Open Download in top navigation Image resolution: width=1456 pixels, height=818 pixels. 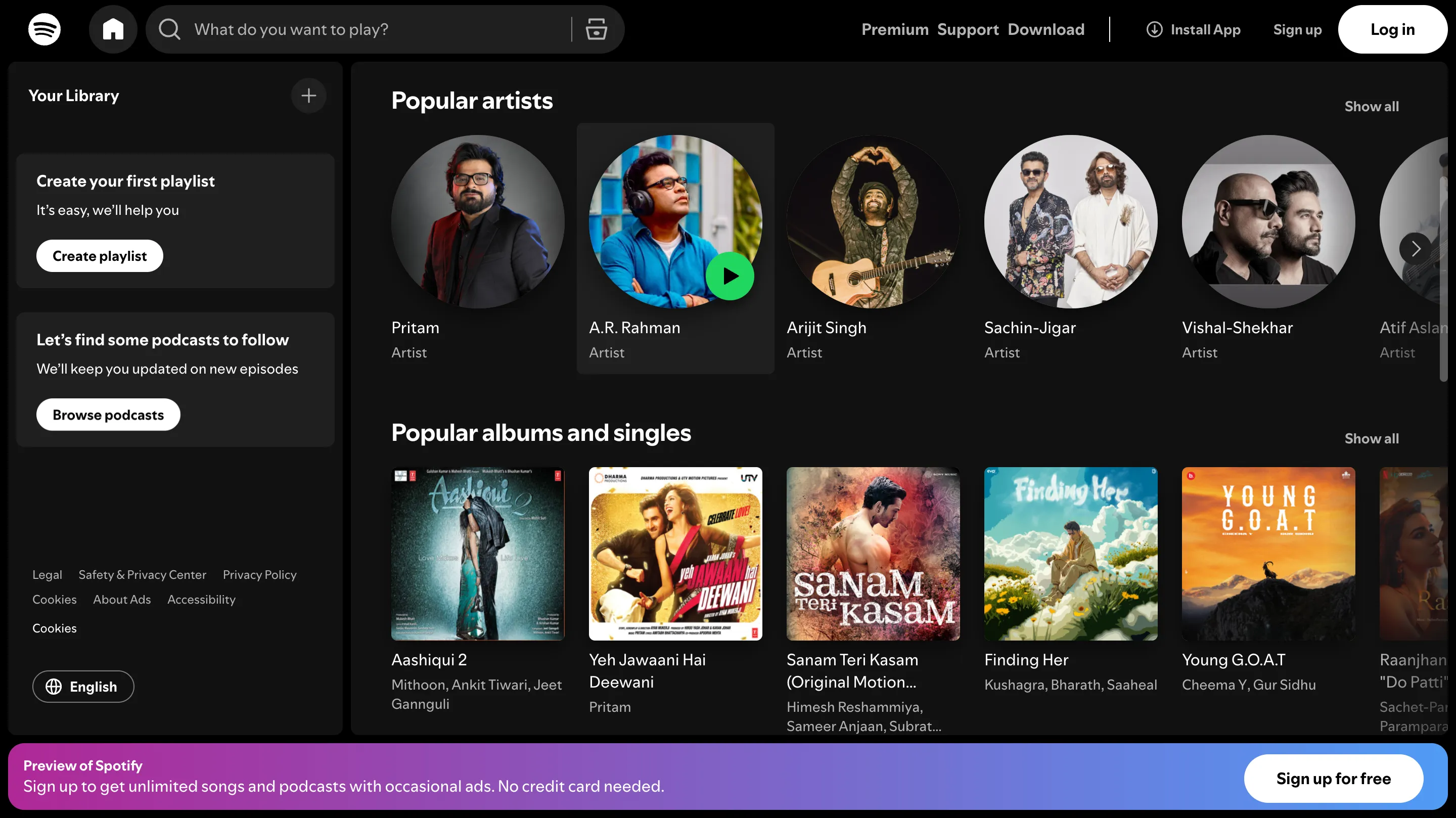(x=1045, y=29)
